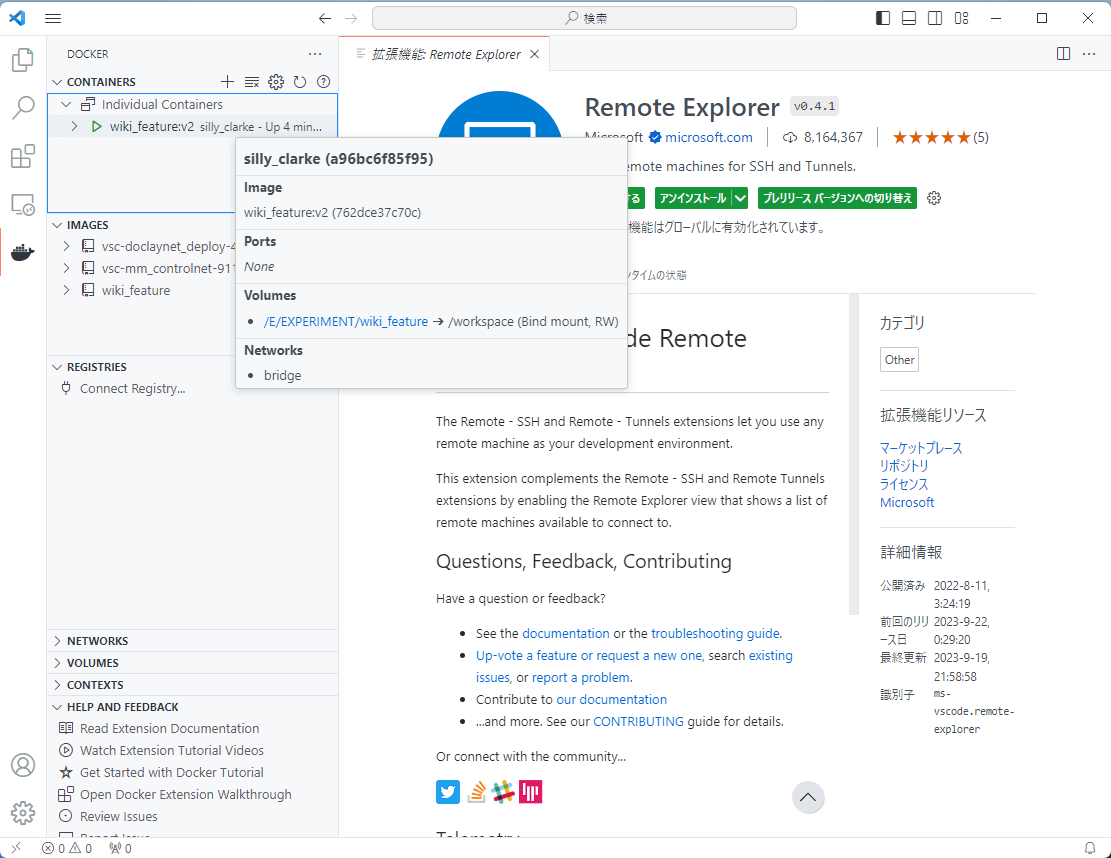1111x858 pixels.
Task: Expand the CONTEXTS section
Action: (57, 685)
